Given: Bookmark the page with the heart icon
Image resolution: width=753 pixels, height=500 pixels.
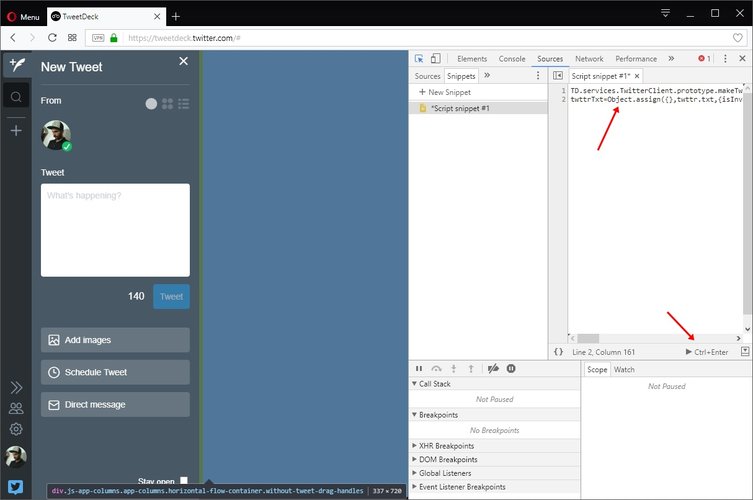Looking at the screenshot, I should 738,37.
